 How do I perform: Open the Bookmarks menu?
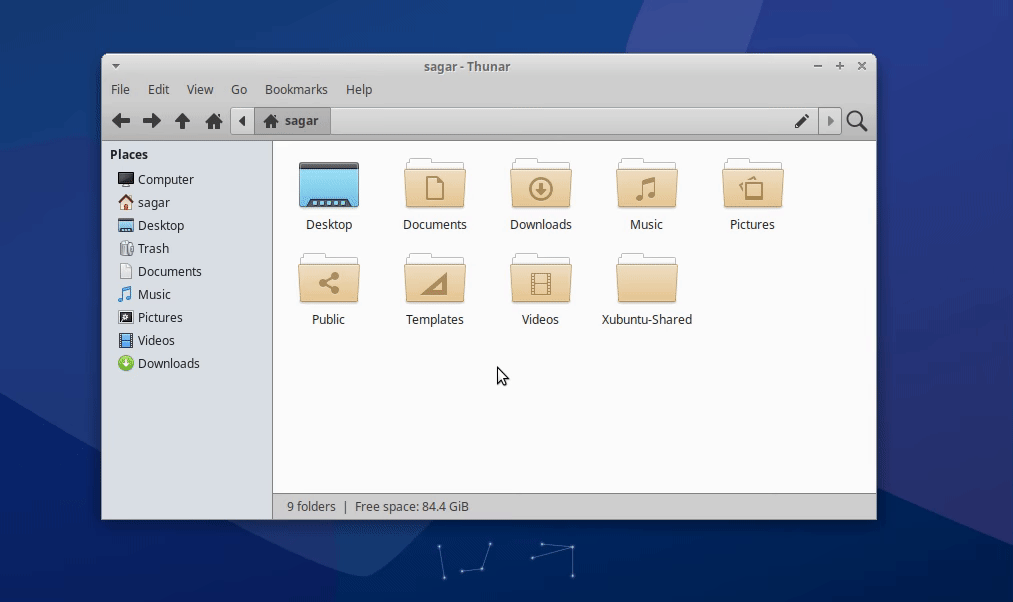(x=296, y=89)
